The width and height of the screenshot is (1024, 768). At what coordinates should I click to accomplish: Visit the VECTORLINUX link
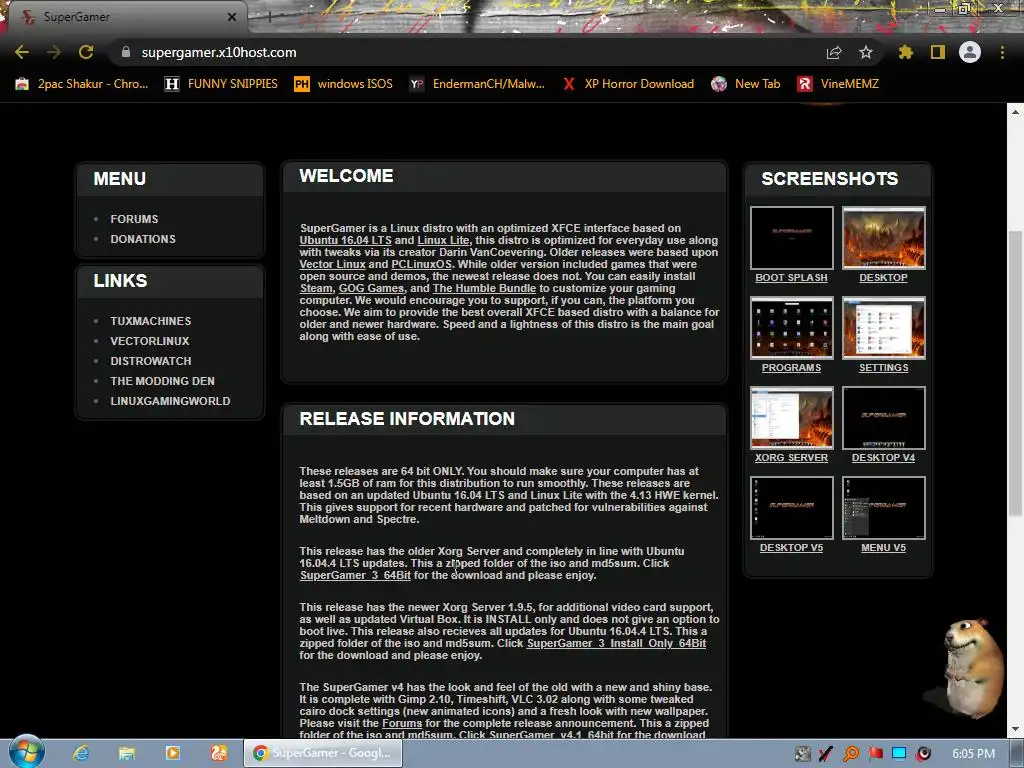click(x=150, y=341)
